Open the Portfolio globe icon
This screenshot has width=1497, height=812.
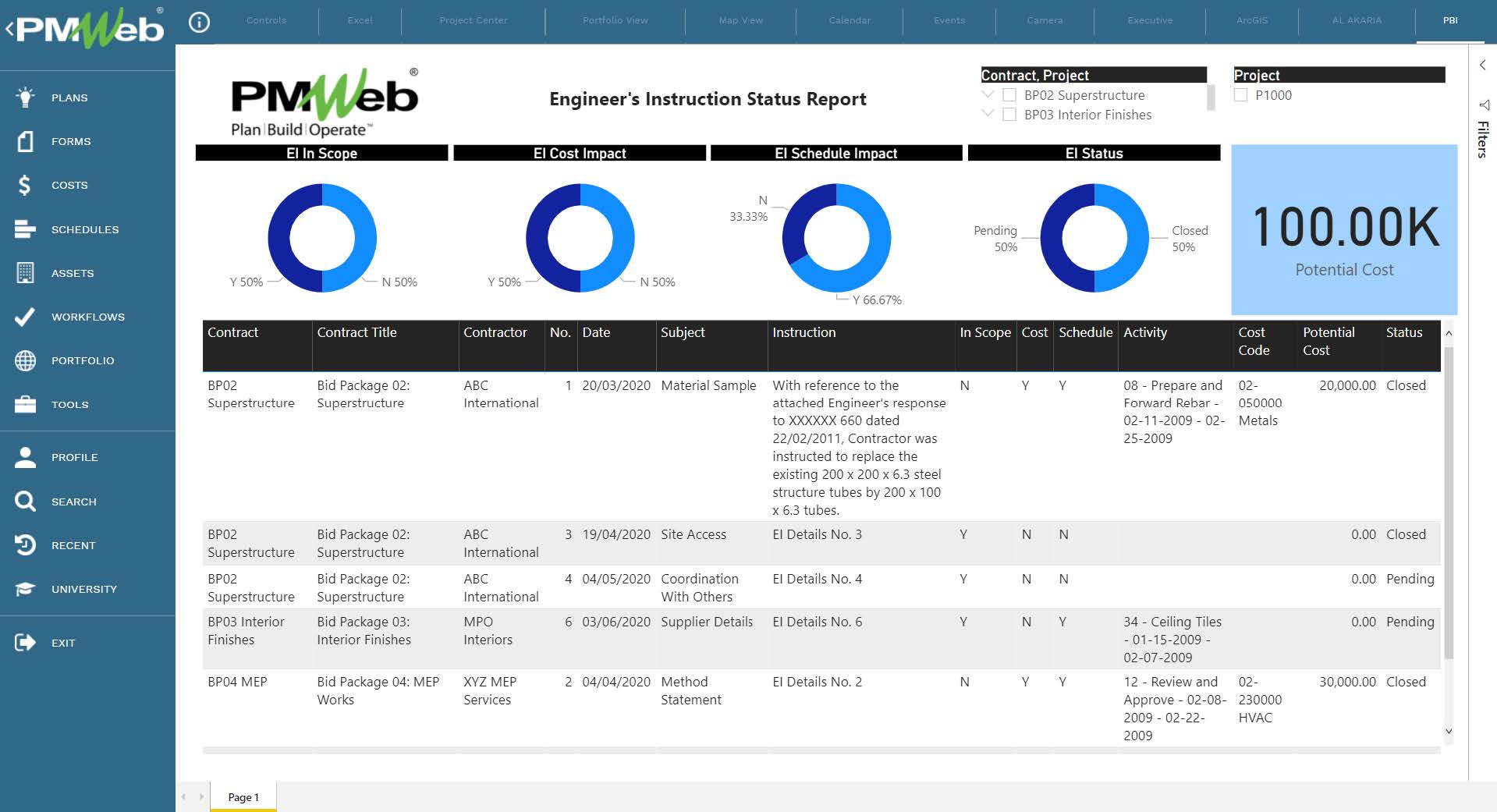point(24,360)
